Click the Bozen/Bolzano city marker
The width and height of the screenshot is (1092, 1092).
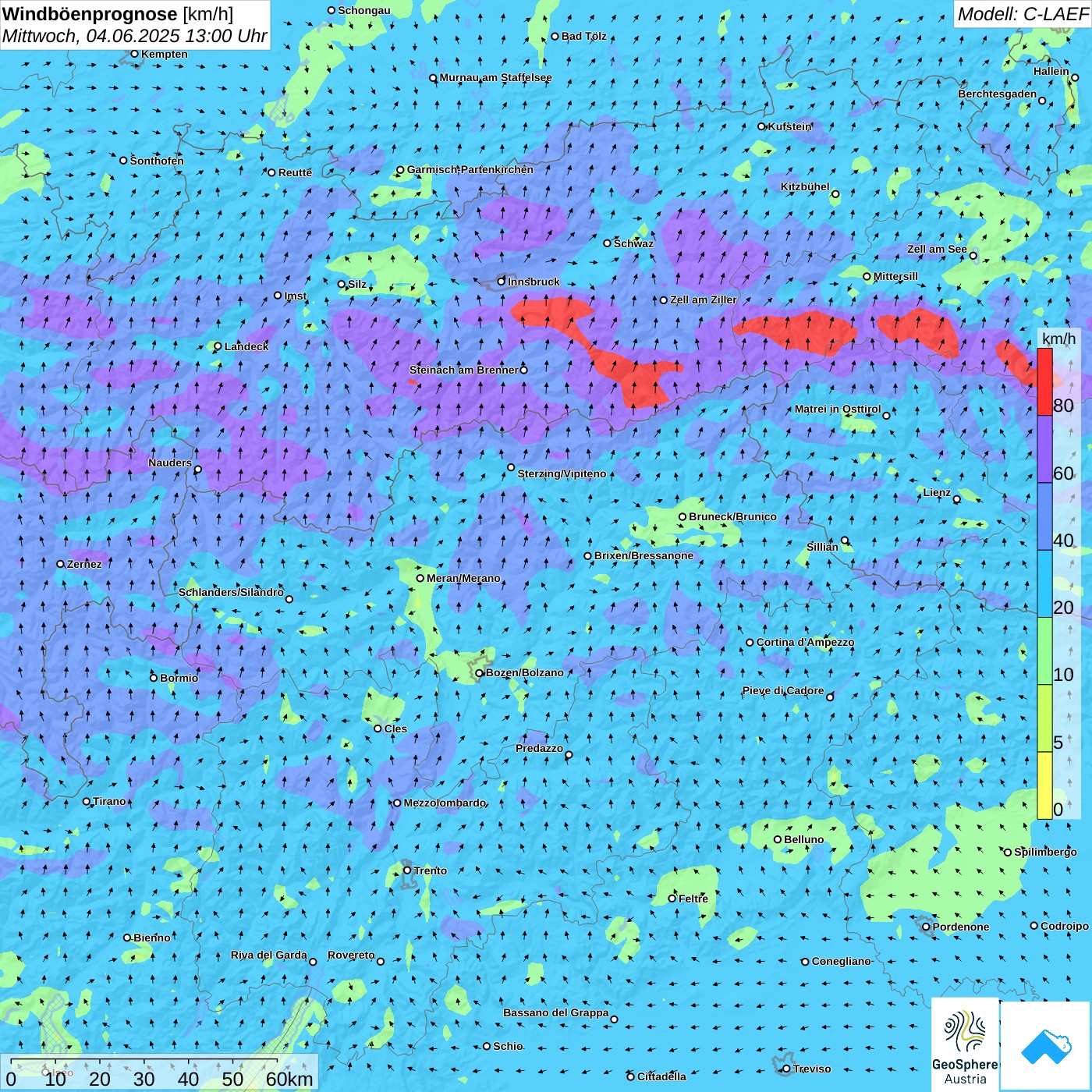point(480,673)
